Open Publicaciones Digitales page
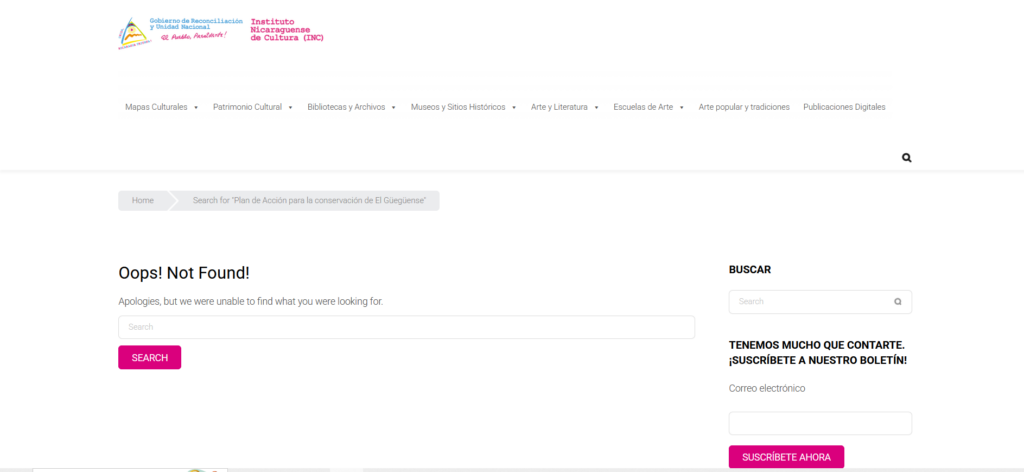The height and width of the screenshot is (472, 1024). click(x=844, y=107)
